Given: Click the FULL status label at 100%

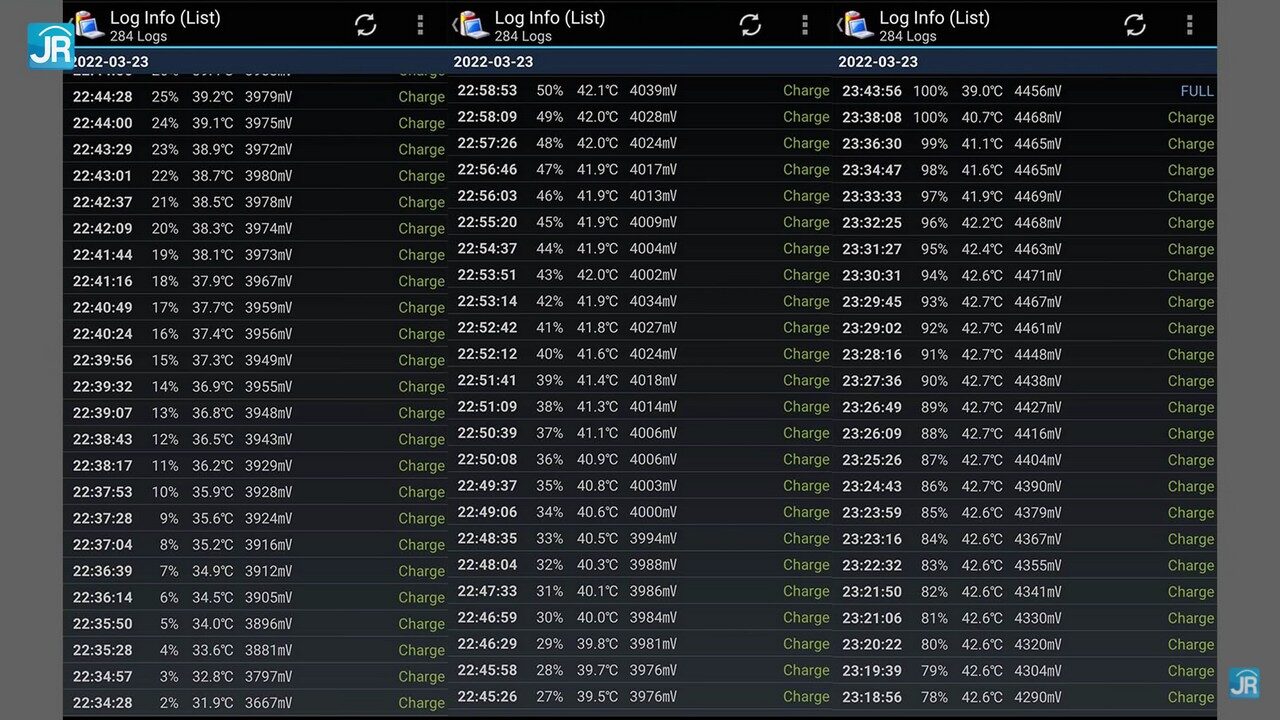Looking at the screenshot, I should (1196, 91).
